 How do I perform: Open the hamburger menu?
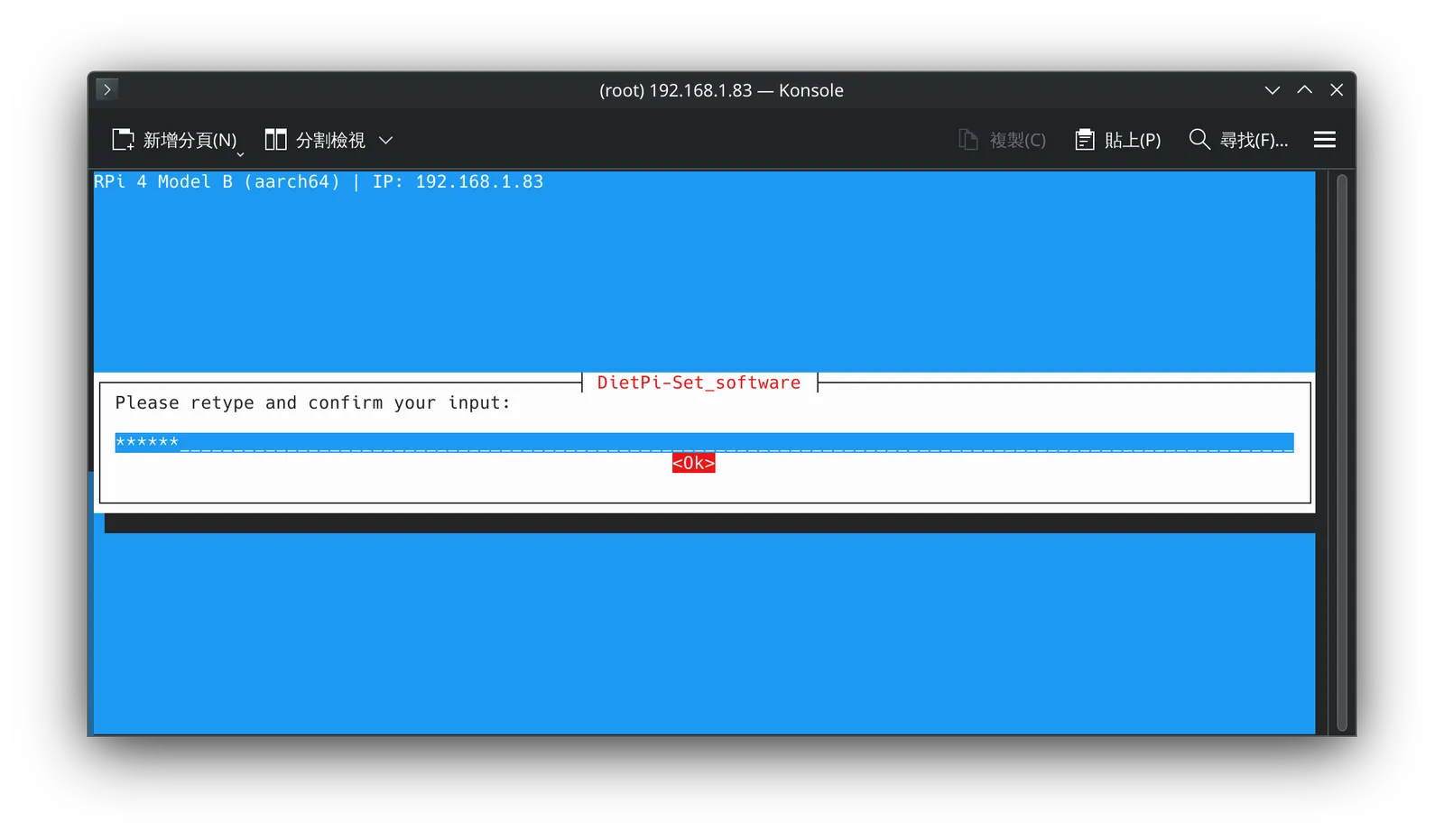(1325, 140)
